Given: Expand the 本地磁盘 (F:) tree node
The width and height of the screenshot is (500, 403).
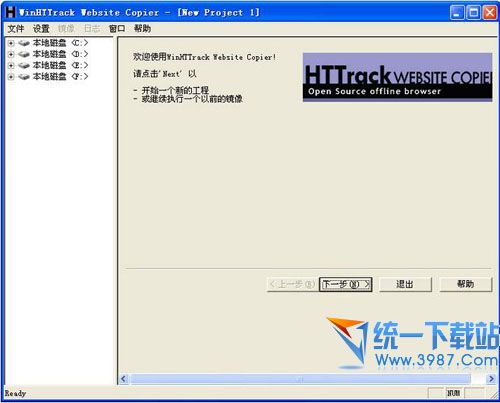Looking at the screenshot, I should coord(11,77).
